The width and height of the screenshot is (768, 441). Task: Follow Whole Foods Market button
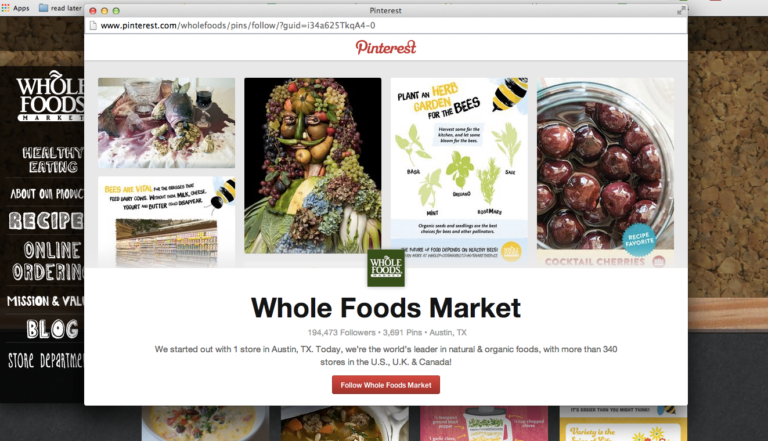click(386, 385)
